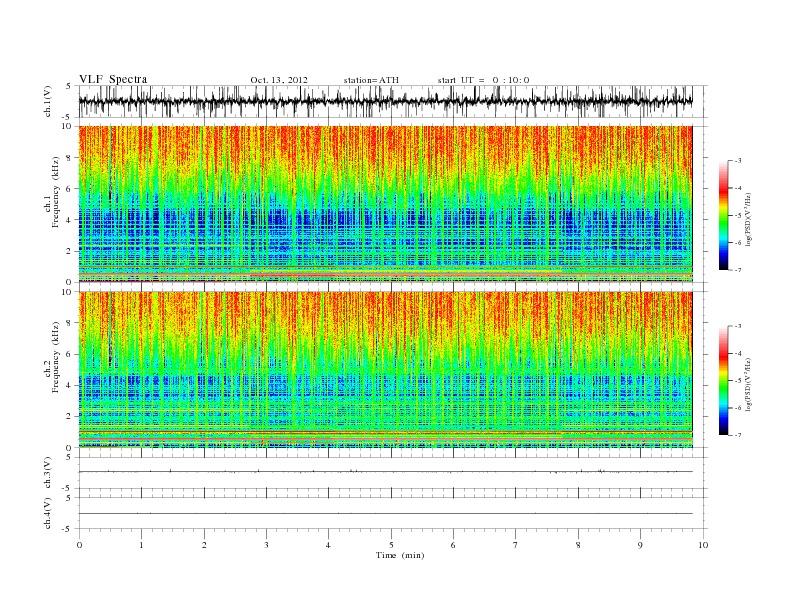
Task: Select the "ch.4(V)" axis label
Action: 48,513
